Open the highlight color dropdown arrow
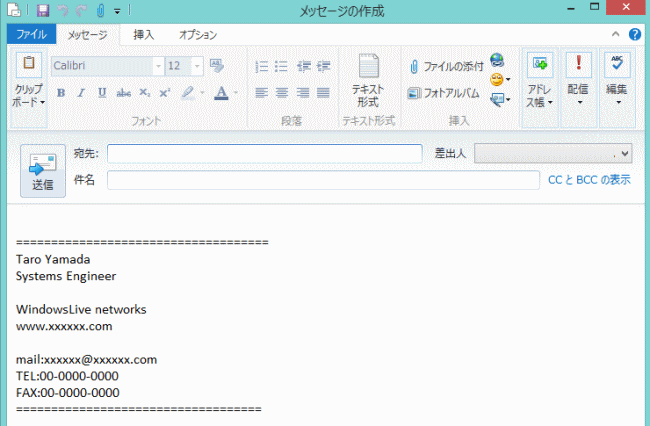The image size is (650, 426). (x=203, y=93)
